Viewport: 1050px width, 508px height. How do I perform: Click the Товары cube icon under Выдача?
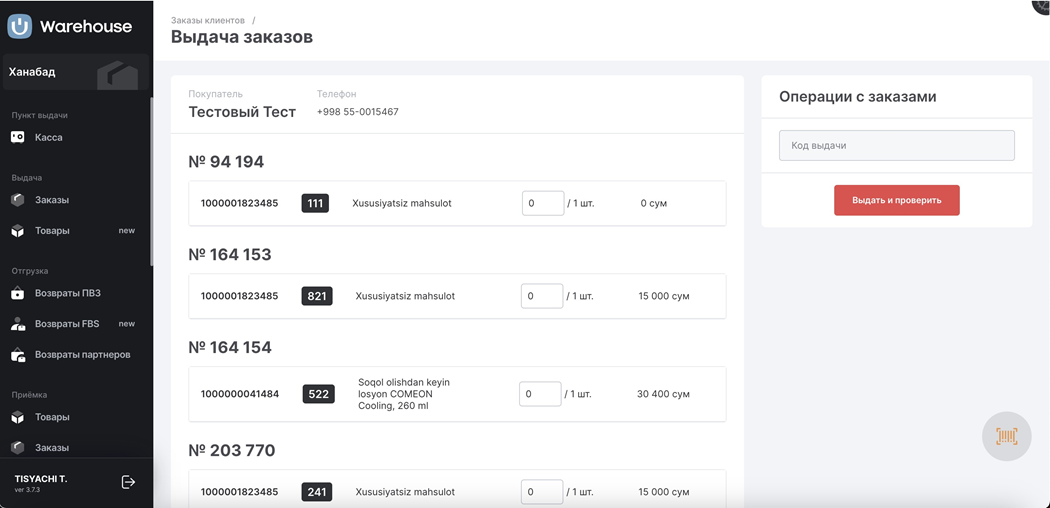(18, 231)
